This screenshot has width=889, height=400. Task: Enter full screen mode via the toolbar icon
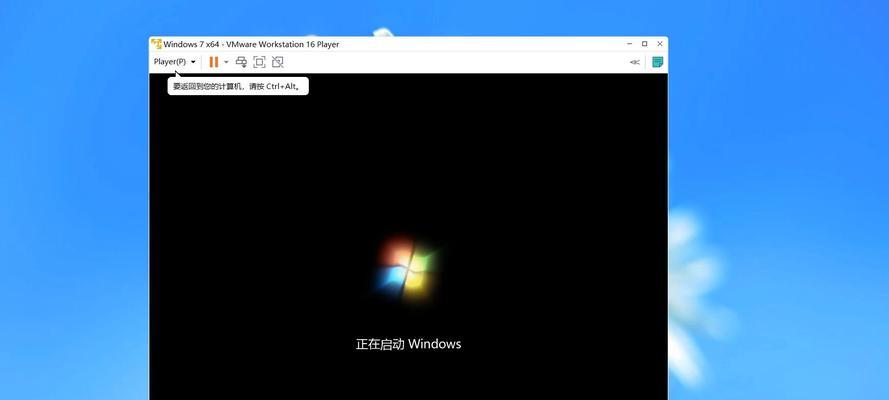[x=259, y=62]
